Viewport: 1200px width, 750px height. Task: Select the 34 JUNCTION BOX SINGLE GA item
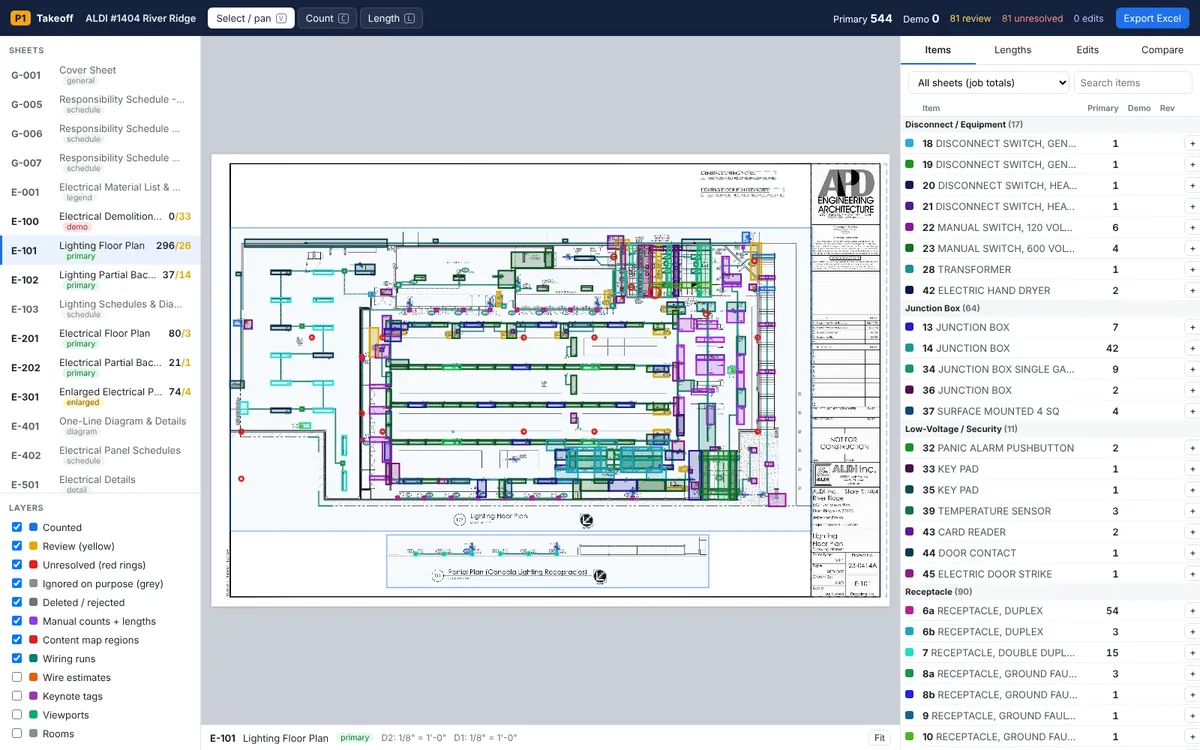1050,369
